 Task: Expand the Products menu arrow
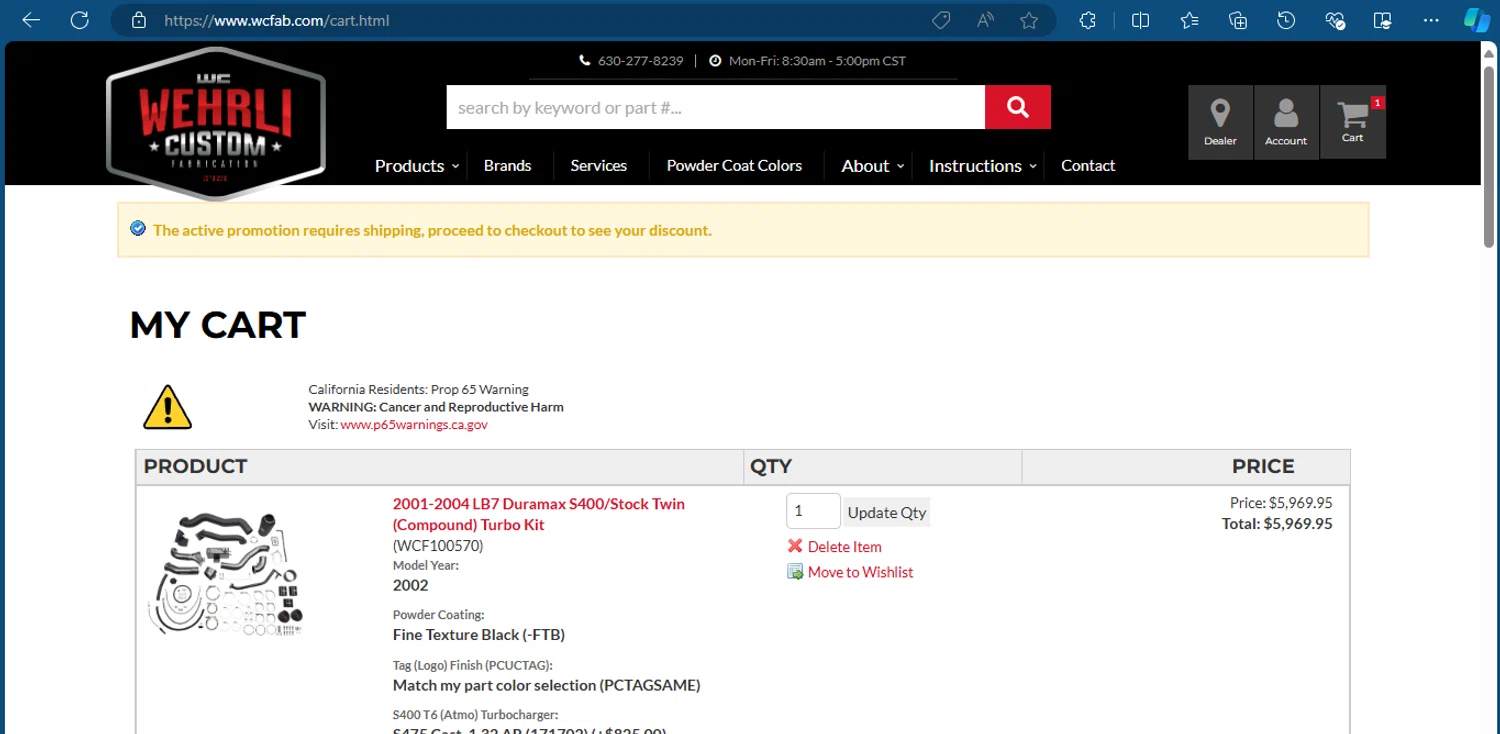click(x=455, y=166)
